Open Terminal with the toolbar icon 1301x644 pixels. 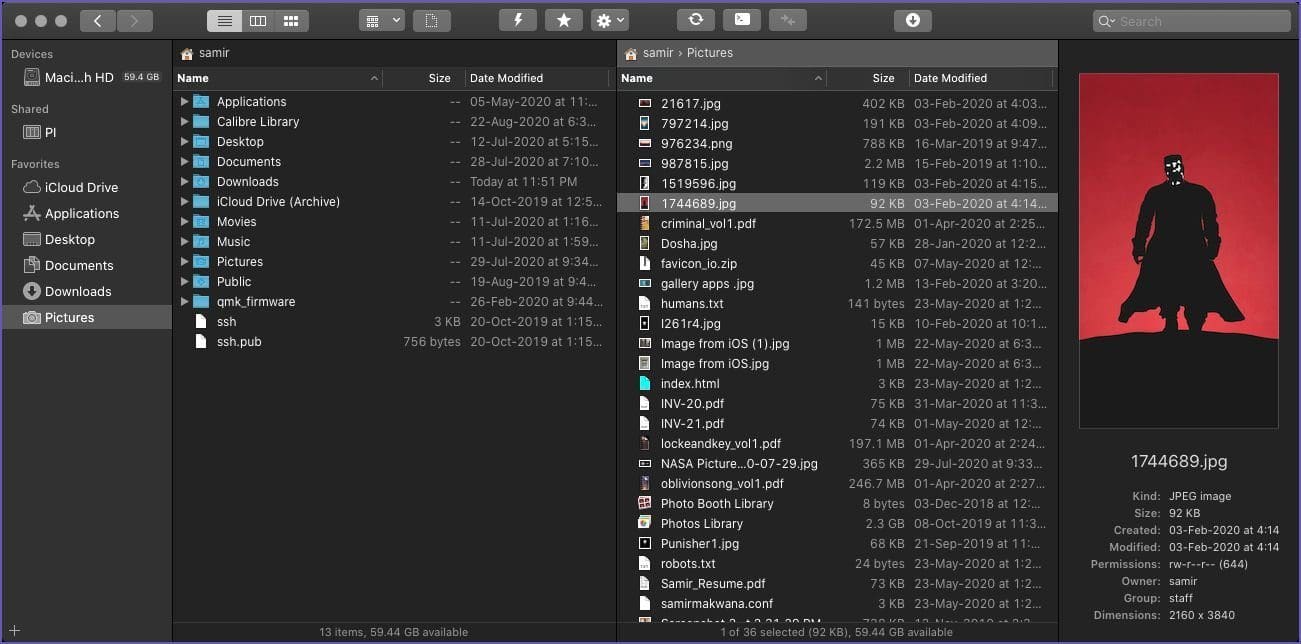742,20
